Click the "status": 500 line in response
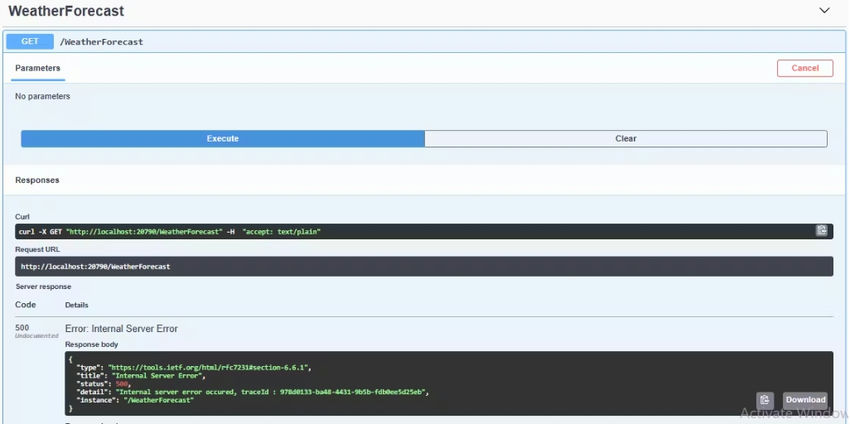This screenshot has width=850, height=424. [104, 384]
